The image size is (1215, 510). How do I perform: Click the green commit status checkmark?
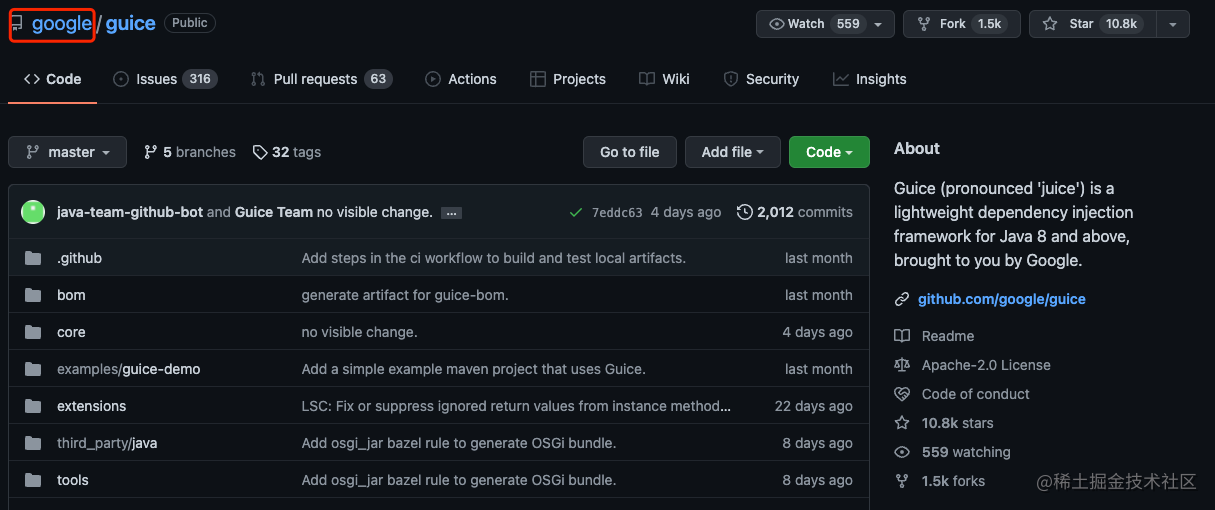click(575, 212)
